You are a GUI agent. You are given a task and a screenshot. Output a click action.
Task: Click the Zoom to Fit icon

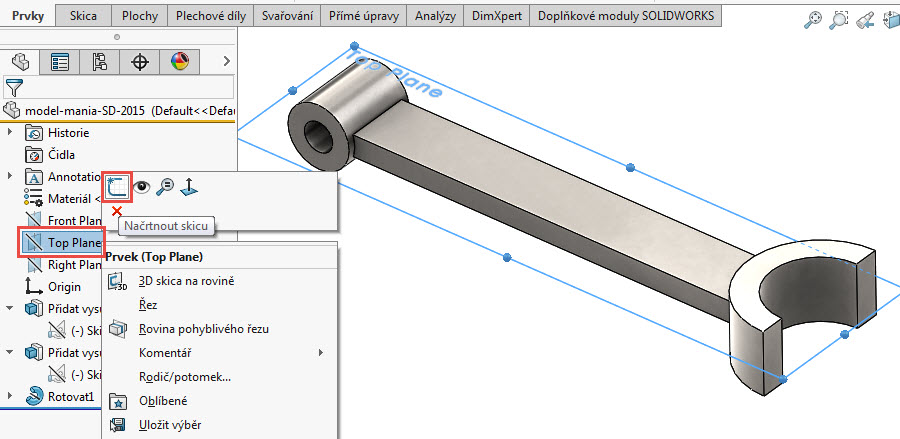815,18
